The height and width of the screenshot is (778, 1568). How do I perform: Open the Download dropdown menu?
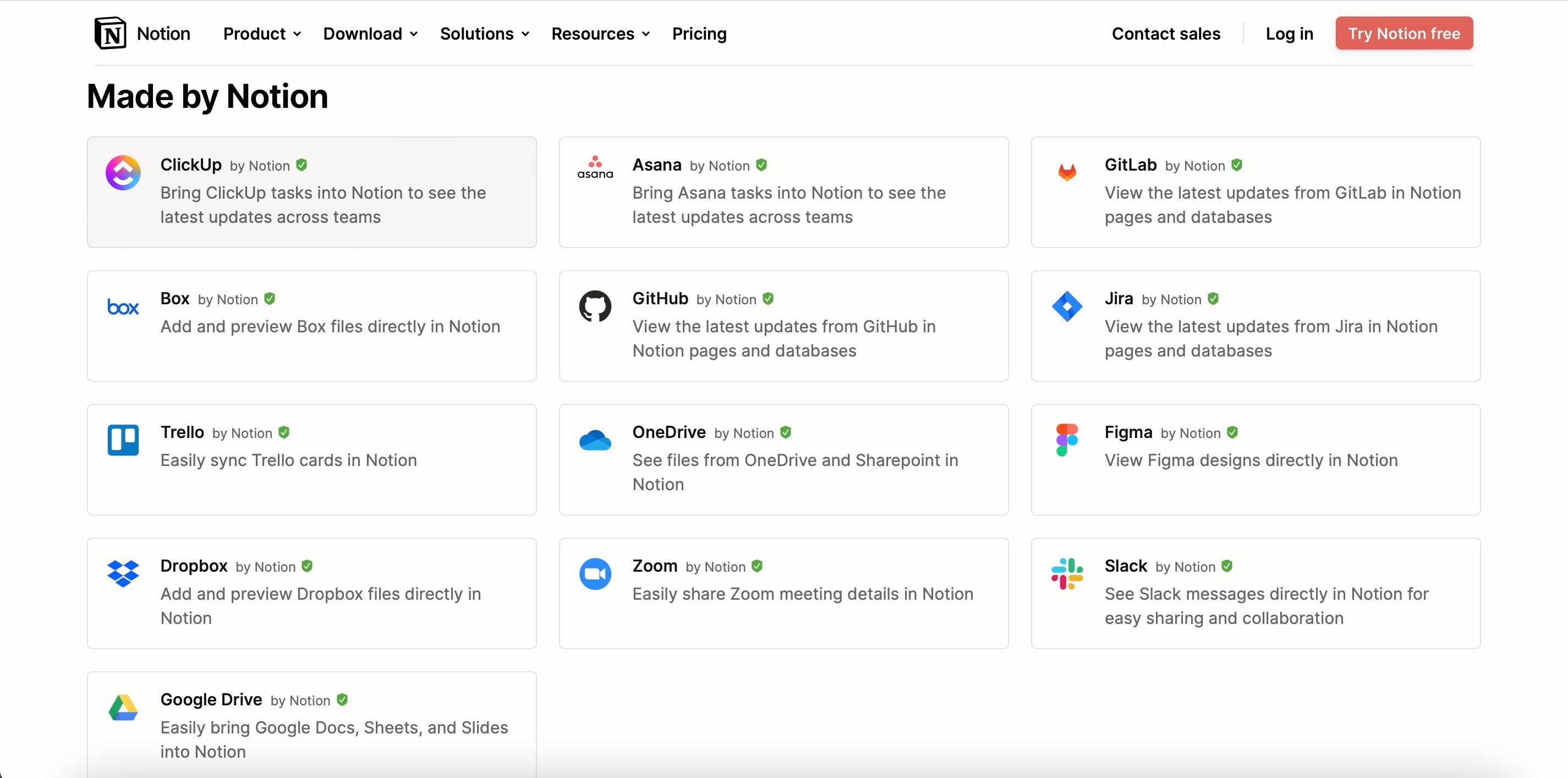coord(370,34)
